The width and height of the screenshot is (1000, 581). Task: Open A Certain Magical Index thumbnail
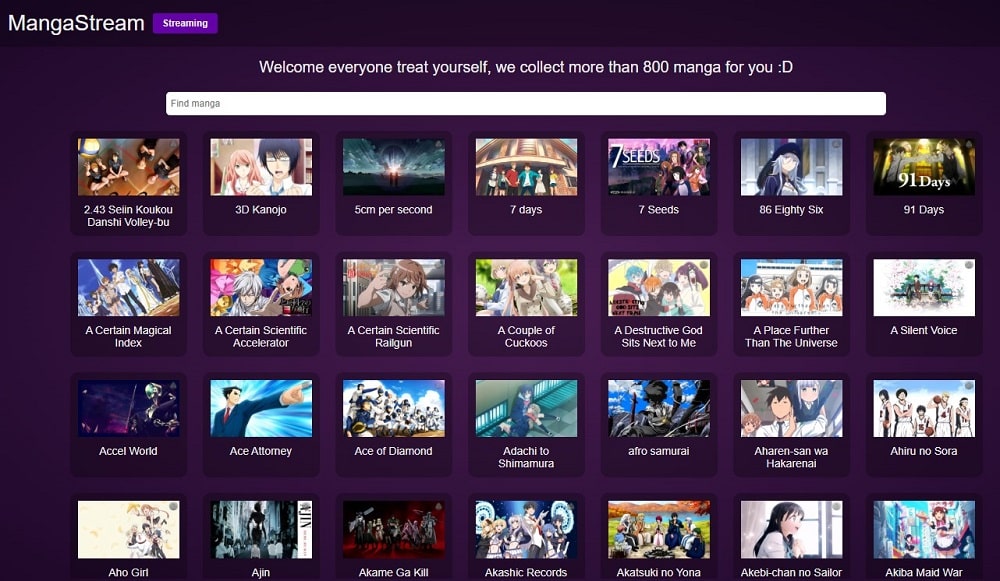pos(128,288)
